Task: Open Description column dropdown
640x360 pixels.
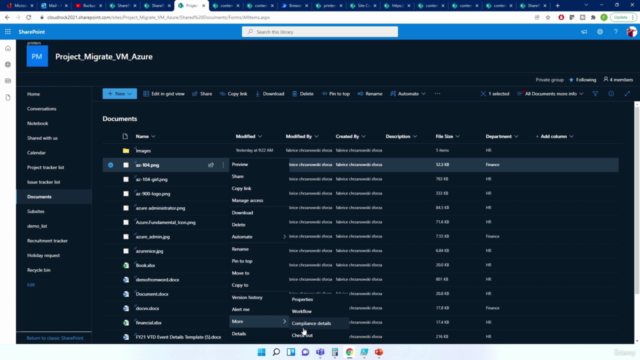Action: (401, 136)
